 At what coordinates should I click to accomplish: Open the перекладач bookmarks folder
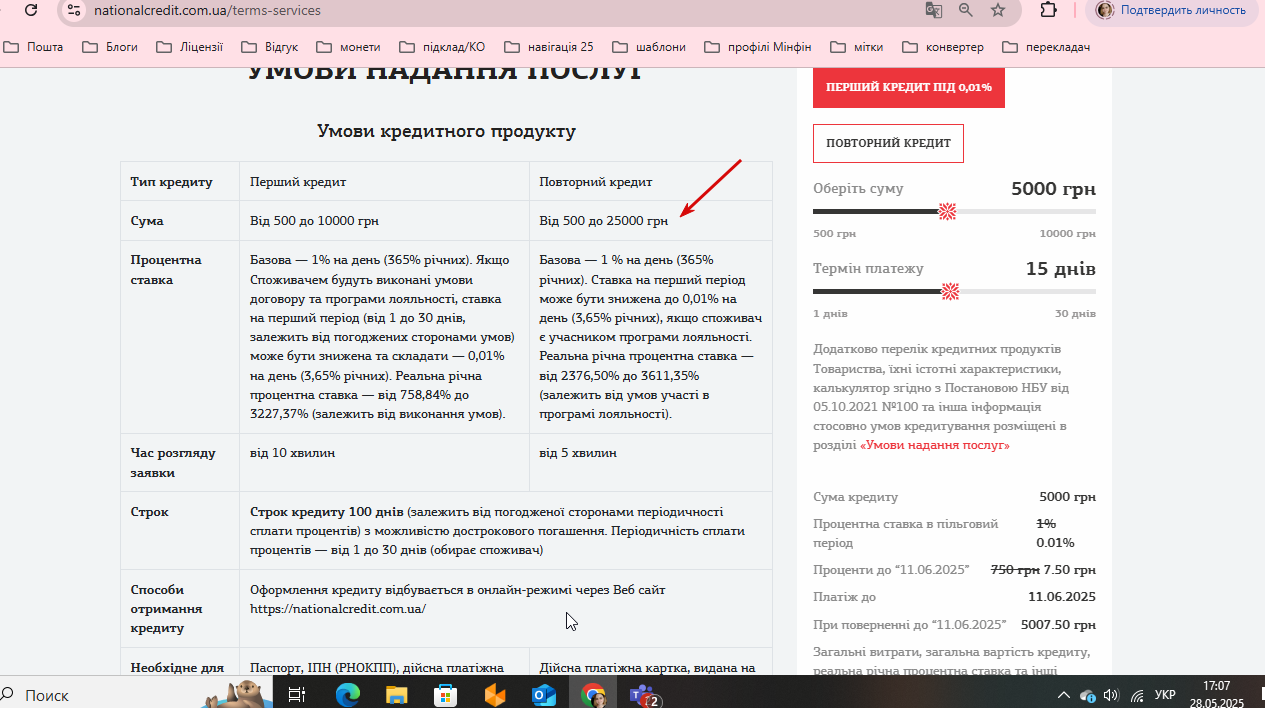pyautogui.click(x=1046, y=47)
